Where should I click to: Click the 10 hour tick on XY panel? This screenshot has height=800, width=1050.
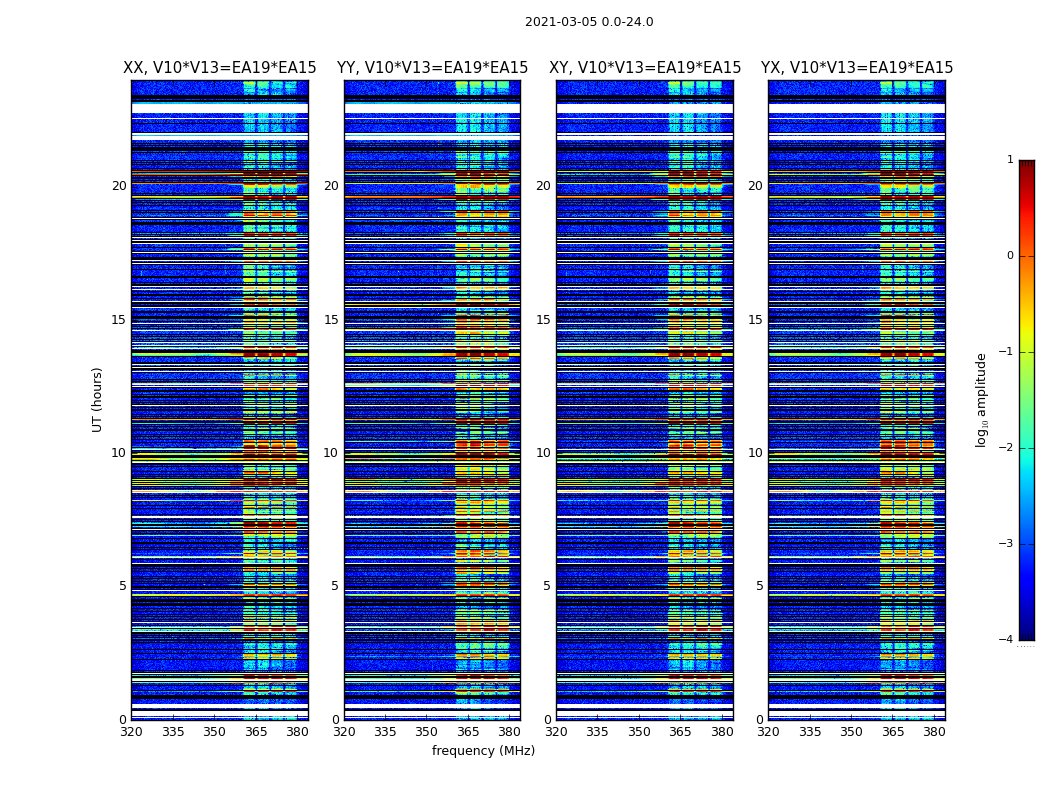point(543,453)
